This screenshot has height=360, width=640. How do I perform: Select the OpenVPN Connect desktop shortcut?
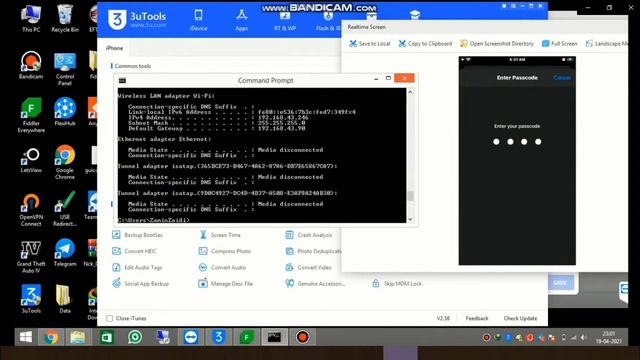(x=31, y=209)
